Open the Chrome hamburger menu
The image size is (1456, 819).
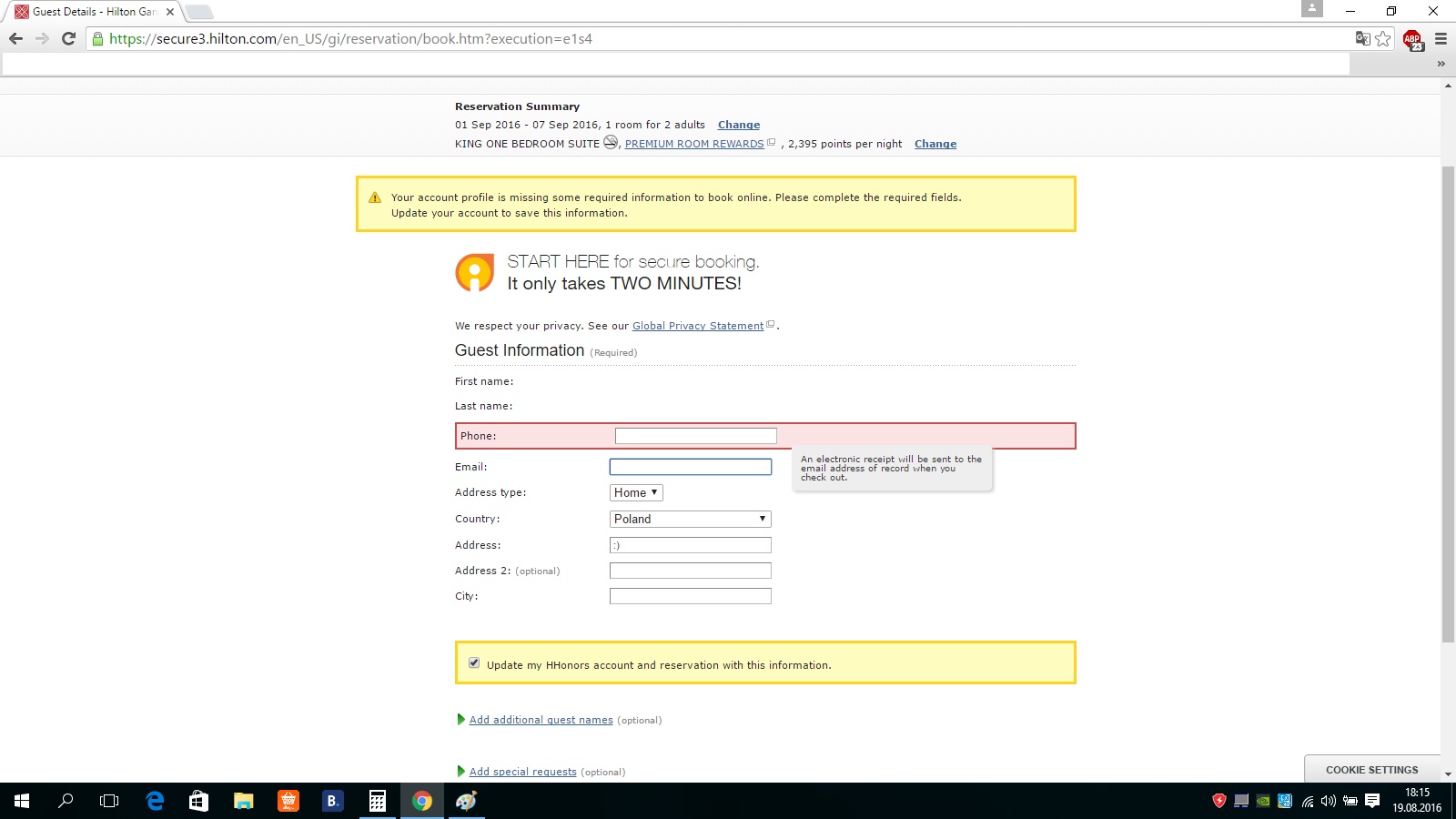pos(1441,38)
